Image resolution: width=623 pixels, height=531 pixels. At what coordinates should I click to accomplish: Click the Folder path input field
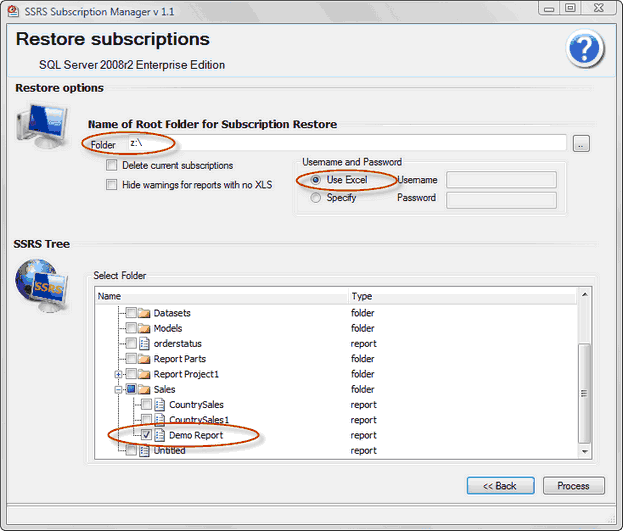click(346, 143)
